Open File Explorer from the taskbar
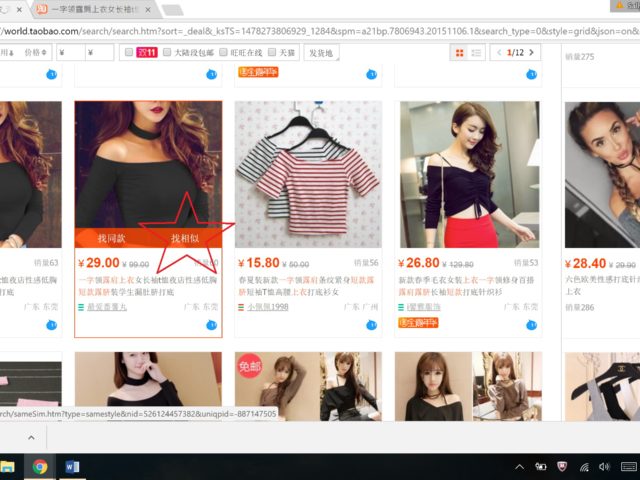This screenshot has height=480, width=640. click(7, 466)
